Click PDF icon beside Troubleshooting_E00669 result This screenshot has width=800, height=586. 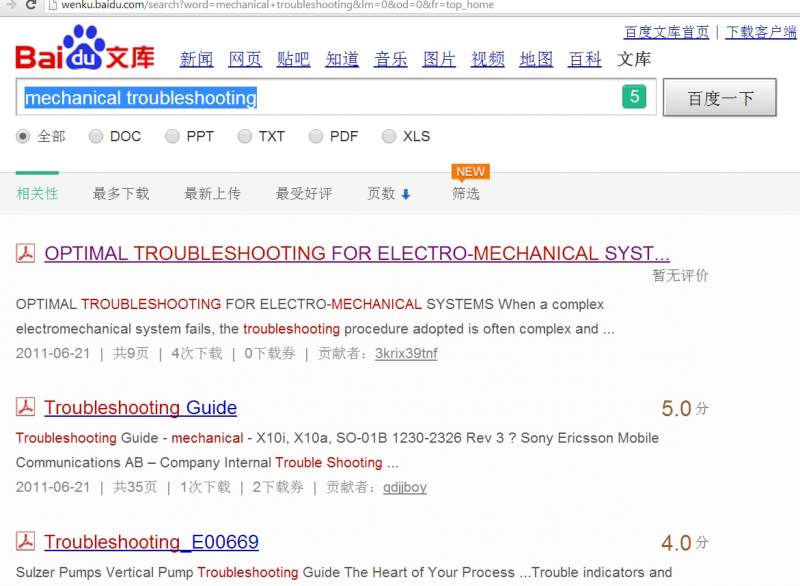pyautogui.click(x=25, y=541)
